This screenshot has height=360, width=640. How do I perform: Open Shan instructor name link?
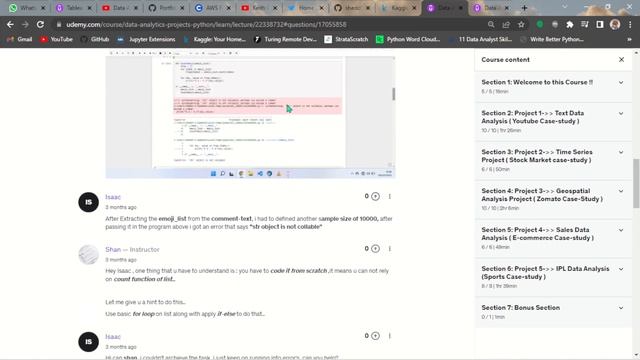click(x=113, y=249)
